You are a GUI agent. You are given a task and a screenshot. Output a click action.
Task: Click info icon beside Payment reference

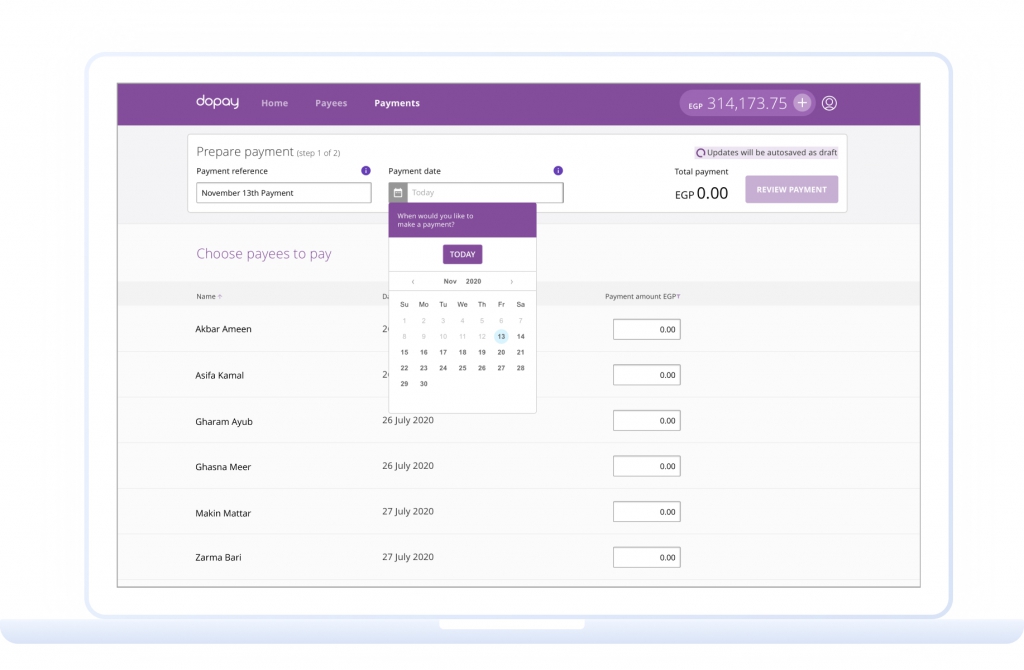point(366,171)
